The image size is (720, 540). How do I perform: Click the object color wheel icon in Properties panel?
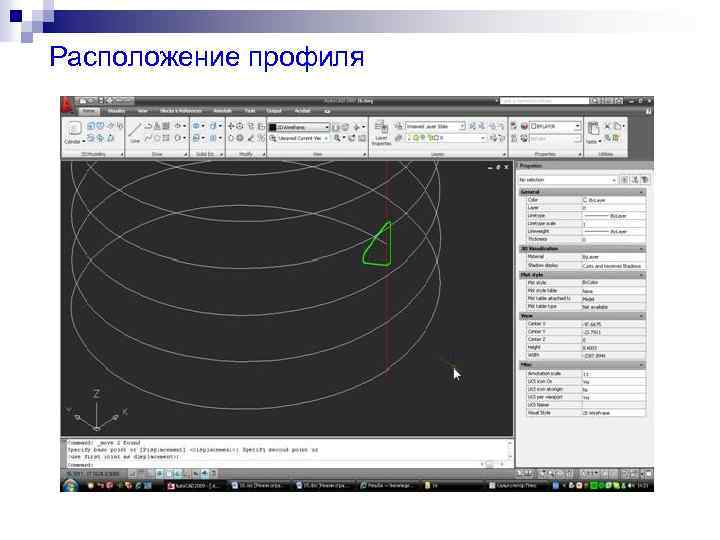click(x=524, y=126)
